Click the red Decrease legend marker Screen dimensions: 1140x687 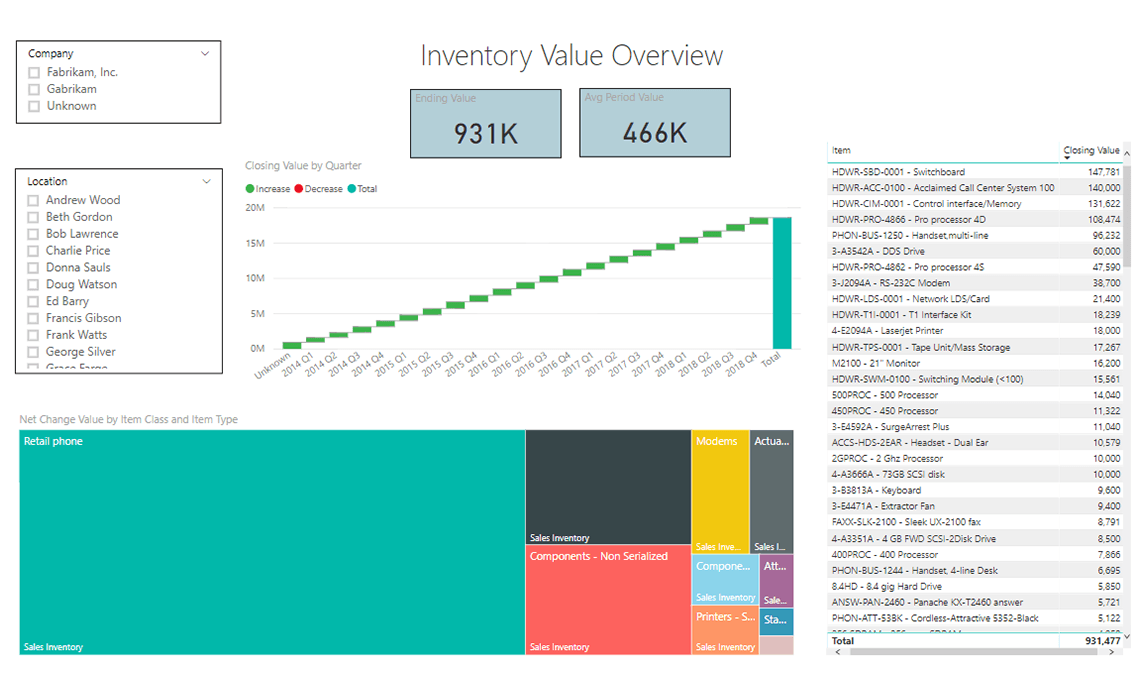(299, 189)
